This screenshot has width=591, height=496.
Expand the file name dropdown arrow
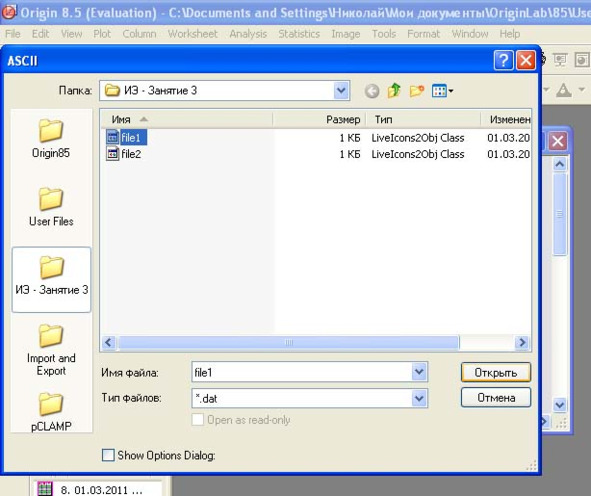(419, 372)
